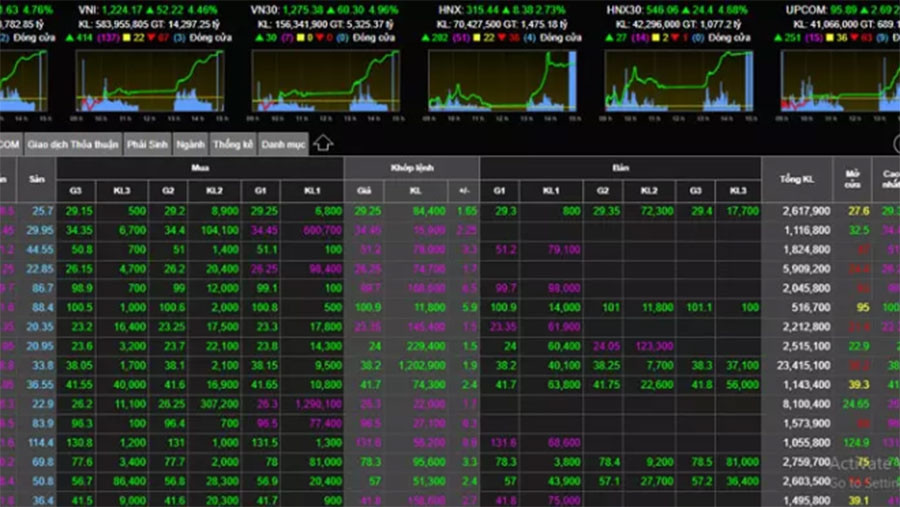Sort by Giá under Khớp lệnh

pyautogui.click(x=367, y=190)
